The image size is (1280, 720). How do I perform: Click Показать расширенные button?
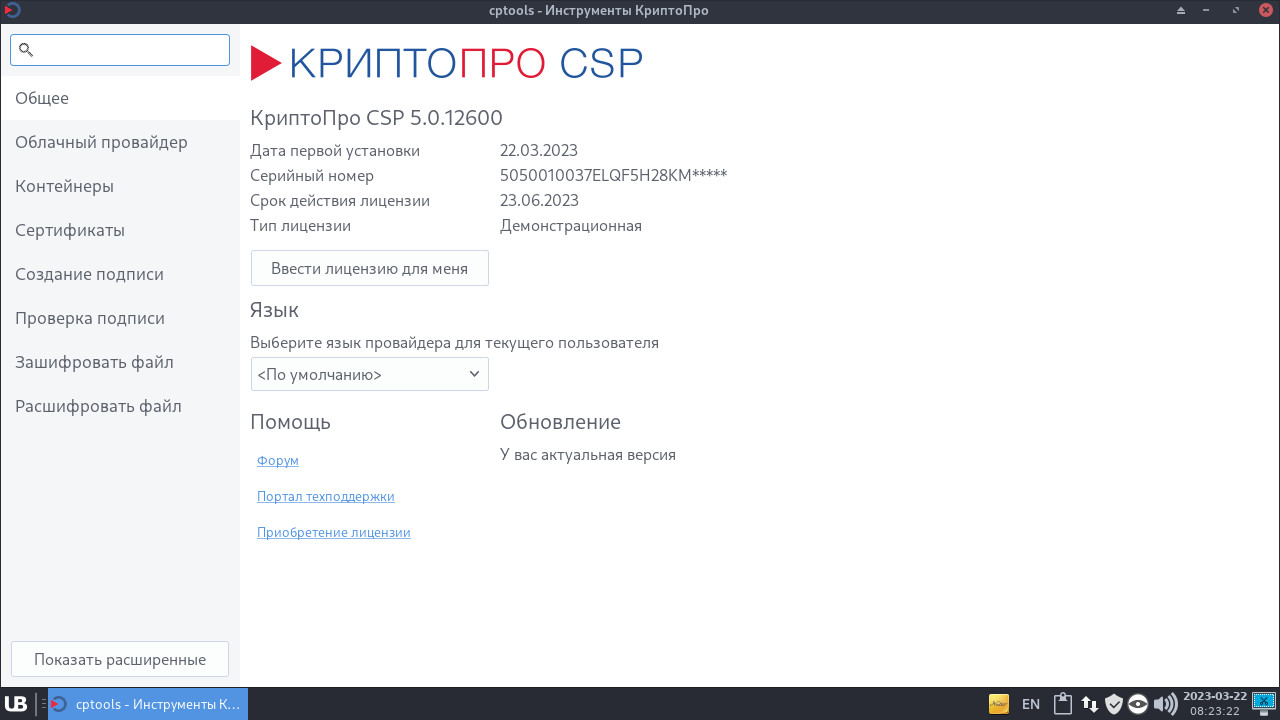tap(120, 660)
